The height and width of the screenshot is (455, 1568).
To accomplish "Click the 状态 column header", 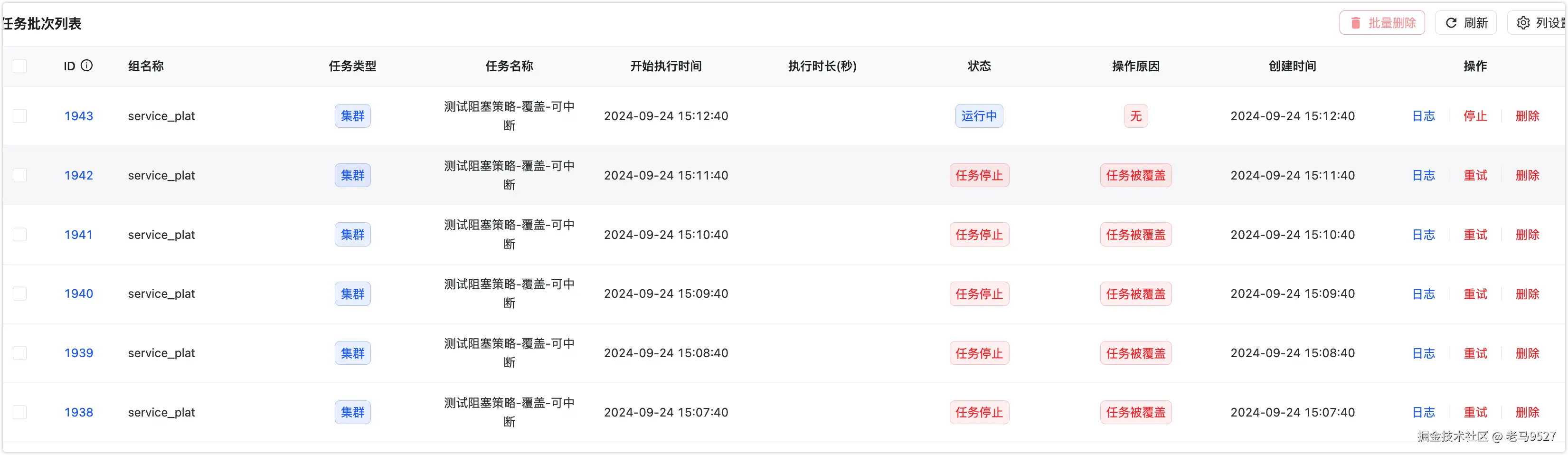I will pyautogui.click(x=979, y=66).
